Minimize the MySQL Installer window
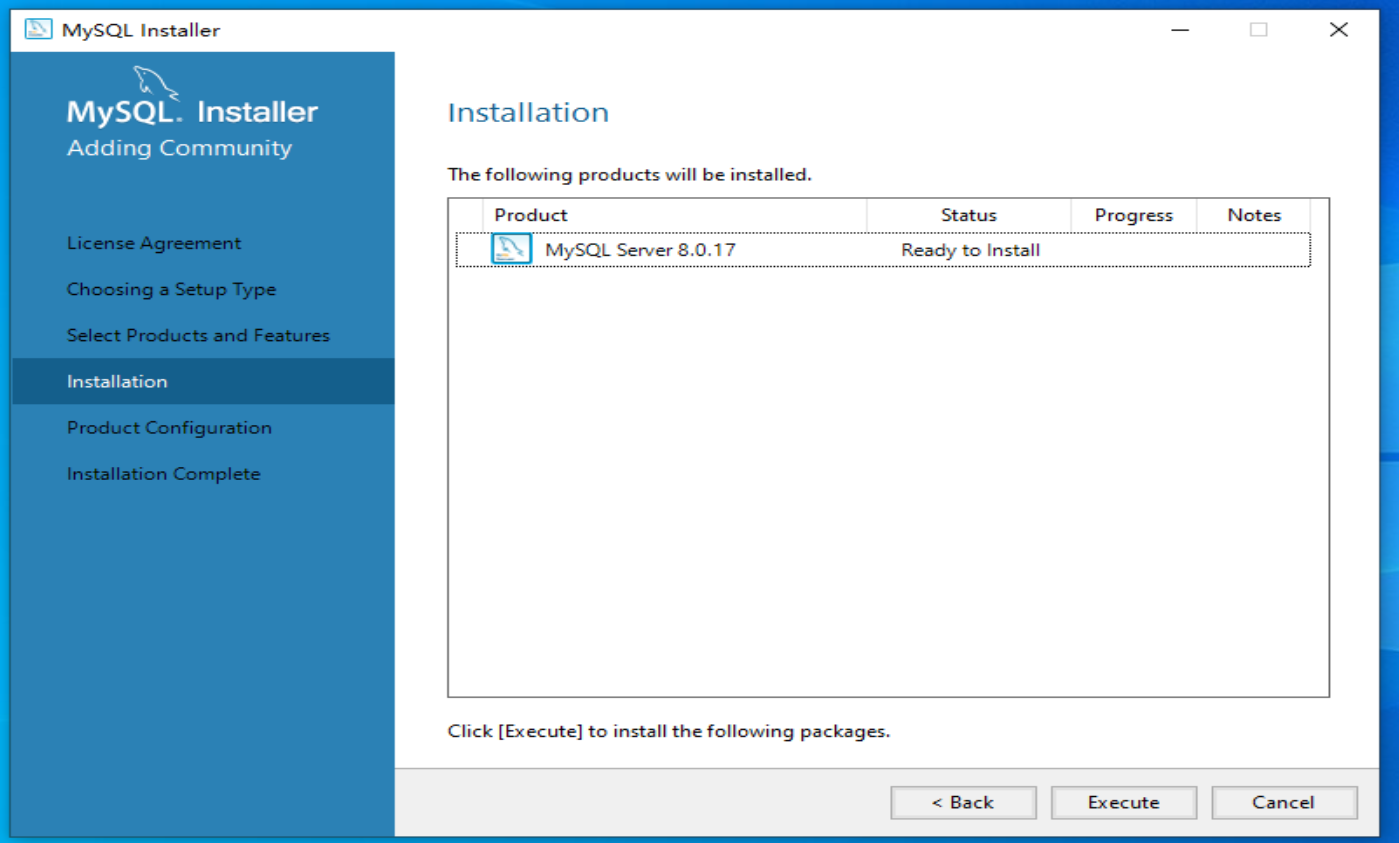 (1180, 30)
